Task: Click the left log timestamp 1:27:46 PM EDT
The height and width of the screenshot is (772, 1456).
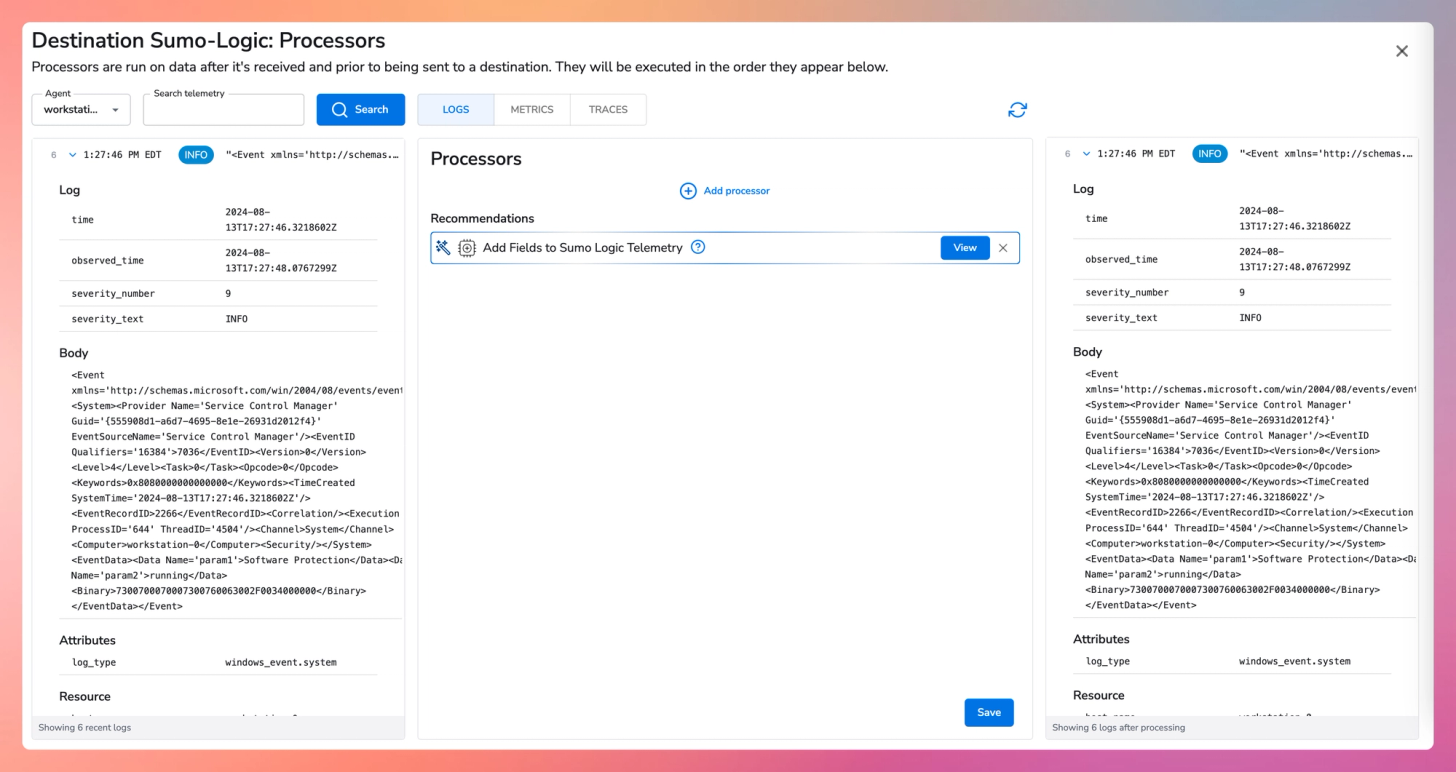Action: tap(122, 155)
